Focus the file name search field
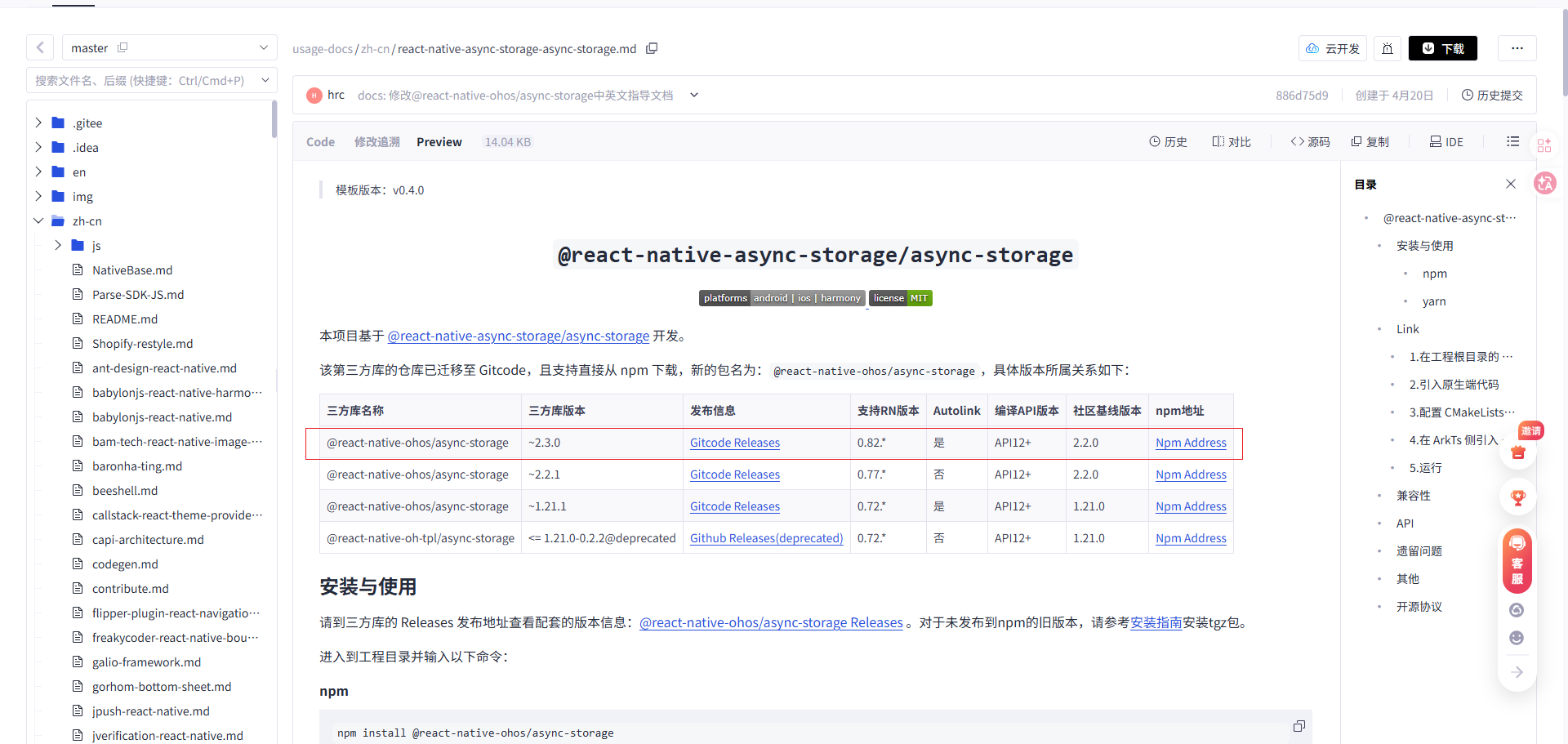The image size is (1568, 744). click(x=143, y=80)
